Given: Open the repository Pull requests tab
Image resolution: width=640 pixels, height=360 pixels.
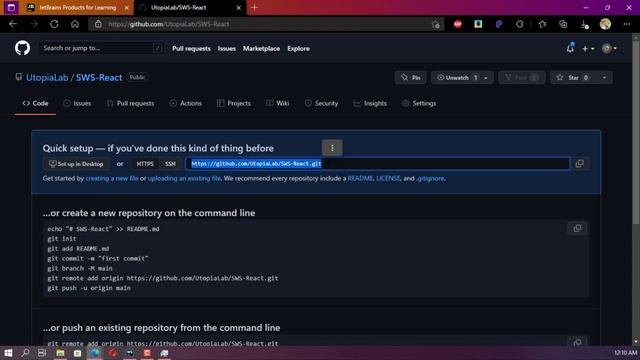Looking at the screenshot, I should point(131,103).
